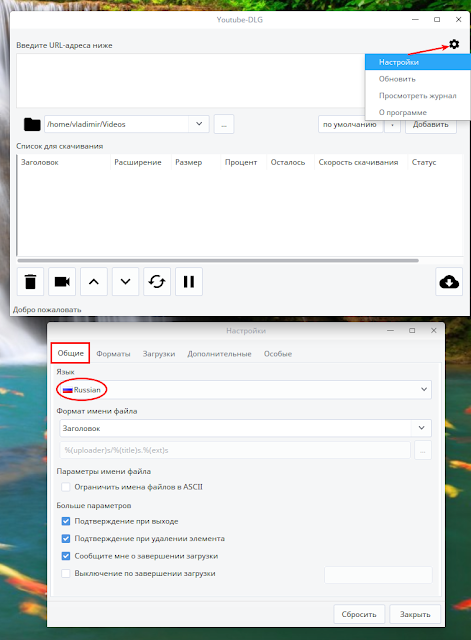Click the pause button icon

pyautogui.click(x=189, y=282)
